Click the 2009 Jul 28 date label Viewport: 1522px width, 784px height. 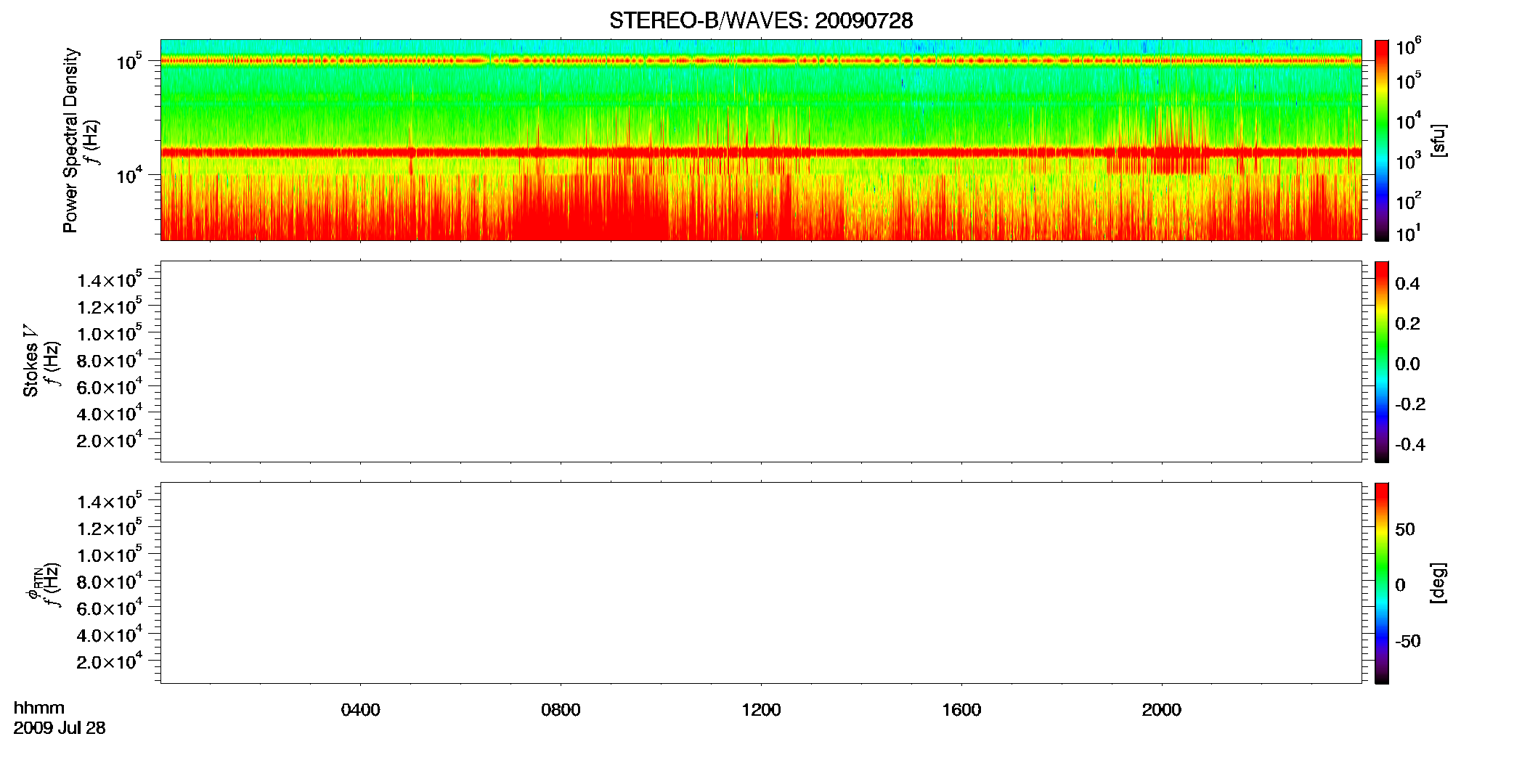[x=60, y=728]
